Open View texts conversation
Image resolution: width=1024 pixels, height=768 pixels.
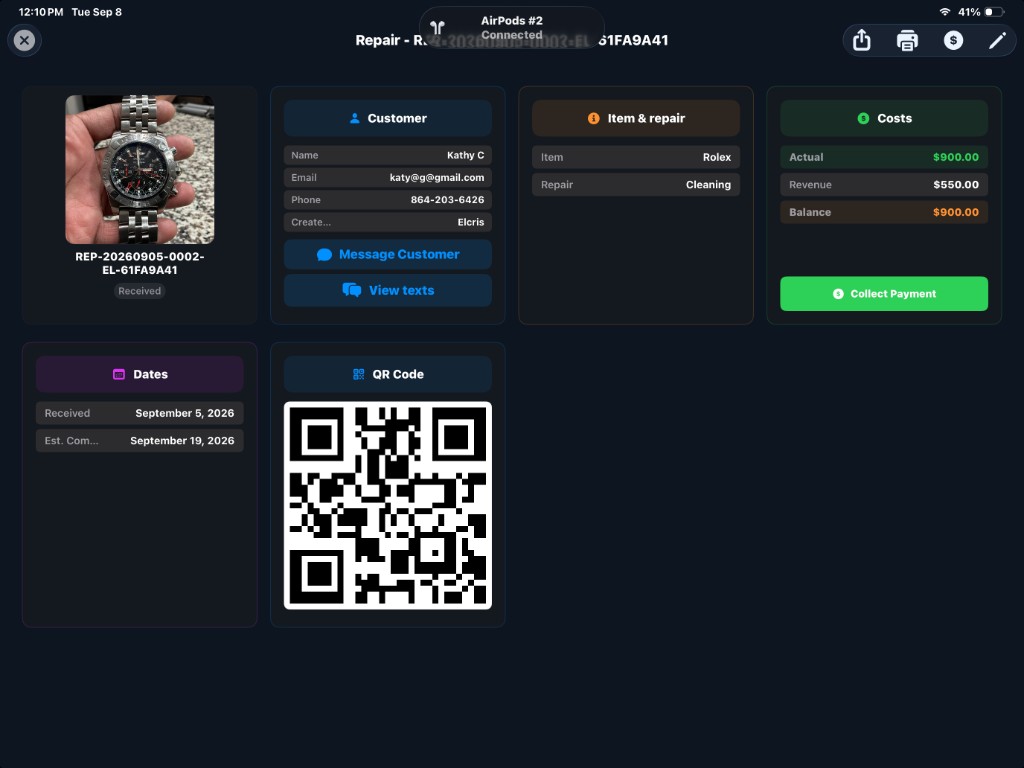[388, 290]
